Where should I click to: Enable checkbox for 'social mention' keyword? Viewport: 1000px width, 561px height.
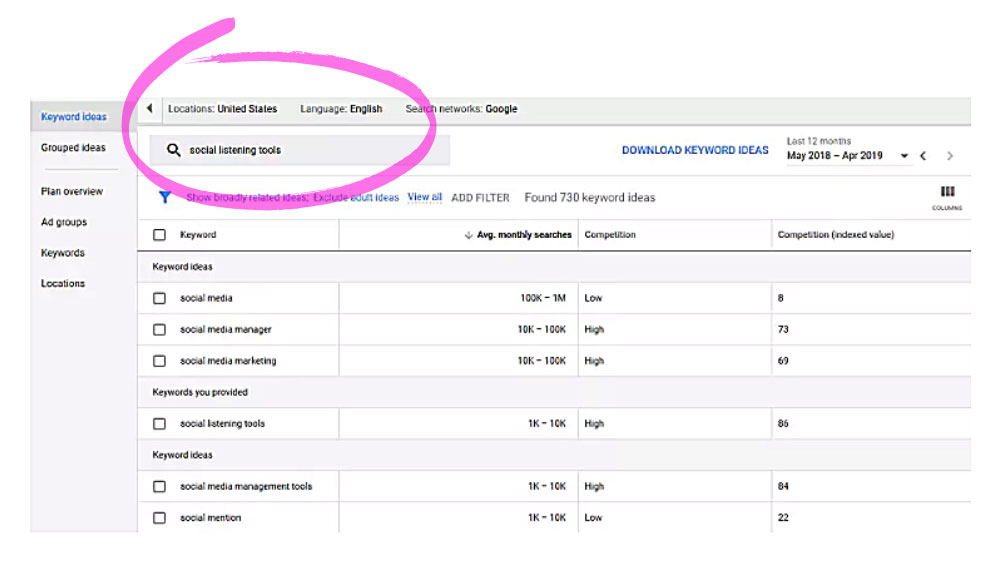tap(159, 518)
